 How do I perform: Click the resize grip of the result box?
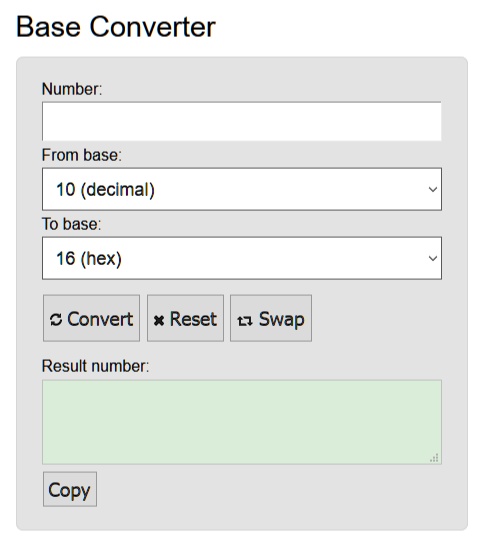[434, 458]
